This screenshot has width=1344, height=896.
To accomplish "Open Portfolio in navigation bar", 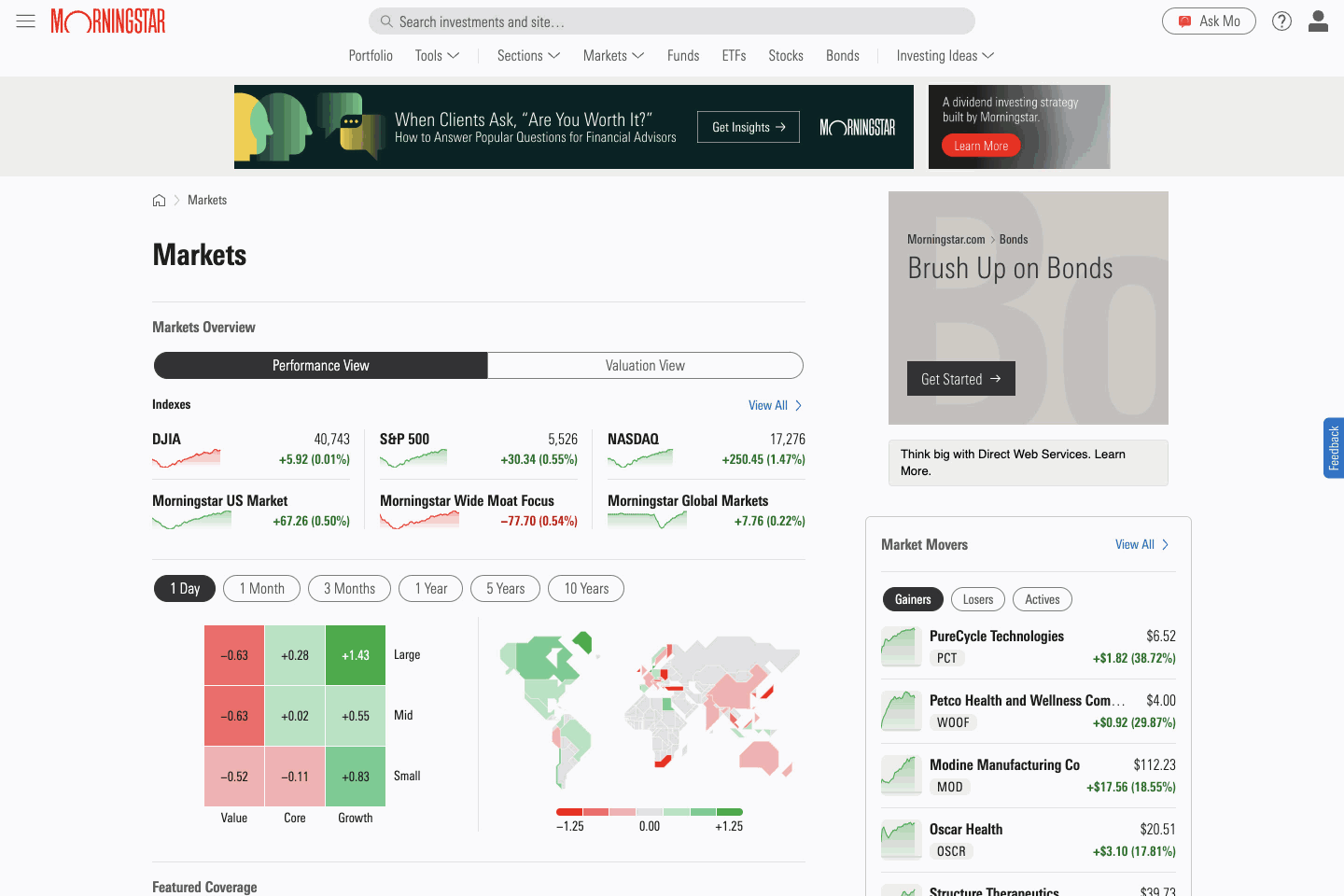I will pyautogui.click(x=371, y=56).
